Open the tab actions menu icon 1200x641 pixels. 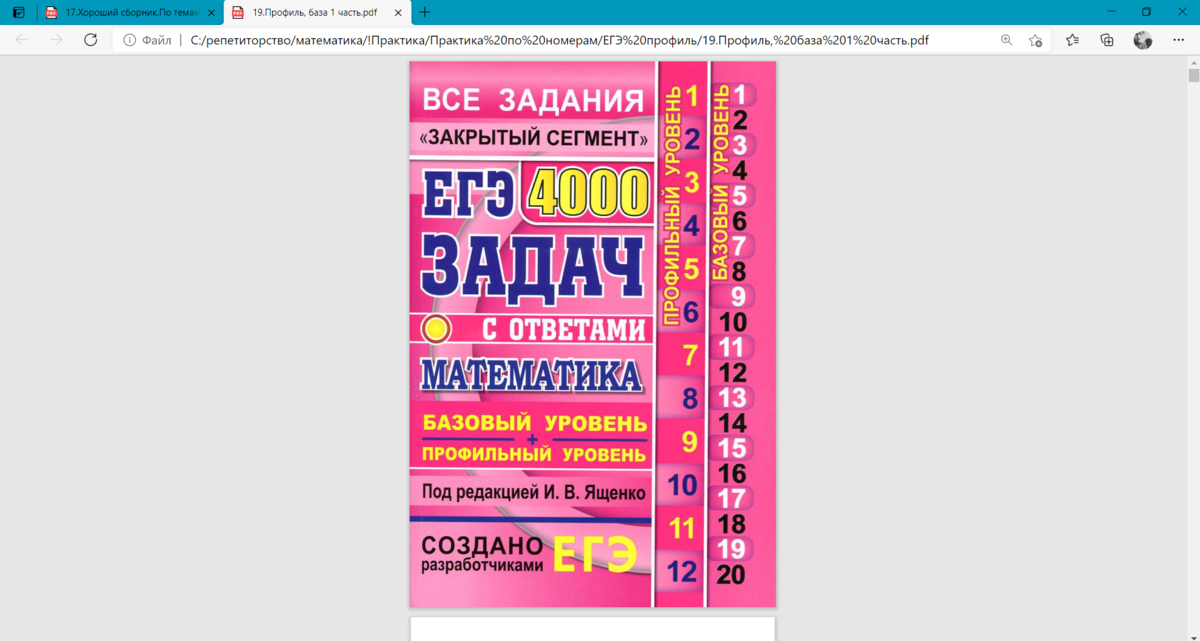tap(18, 13)
